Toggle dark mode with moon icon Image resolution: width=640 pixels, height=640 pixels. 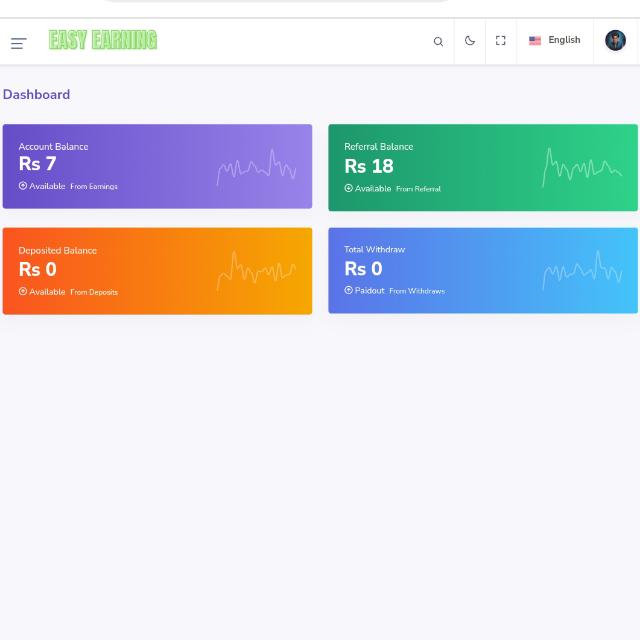(470, 40)
